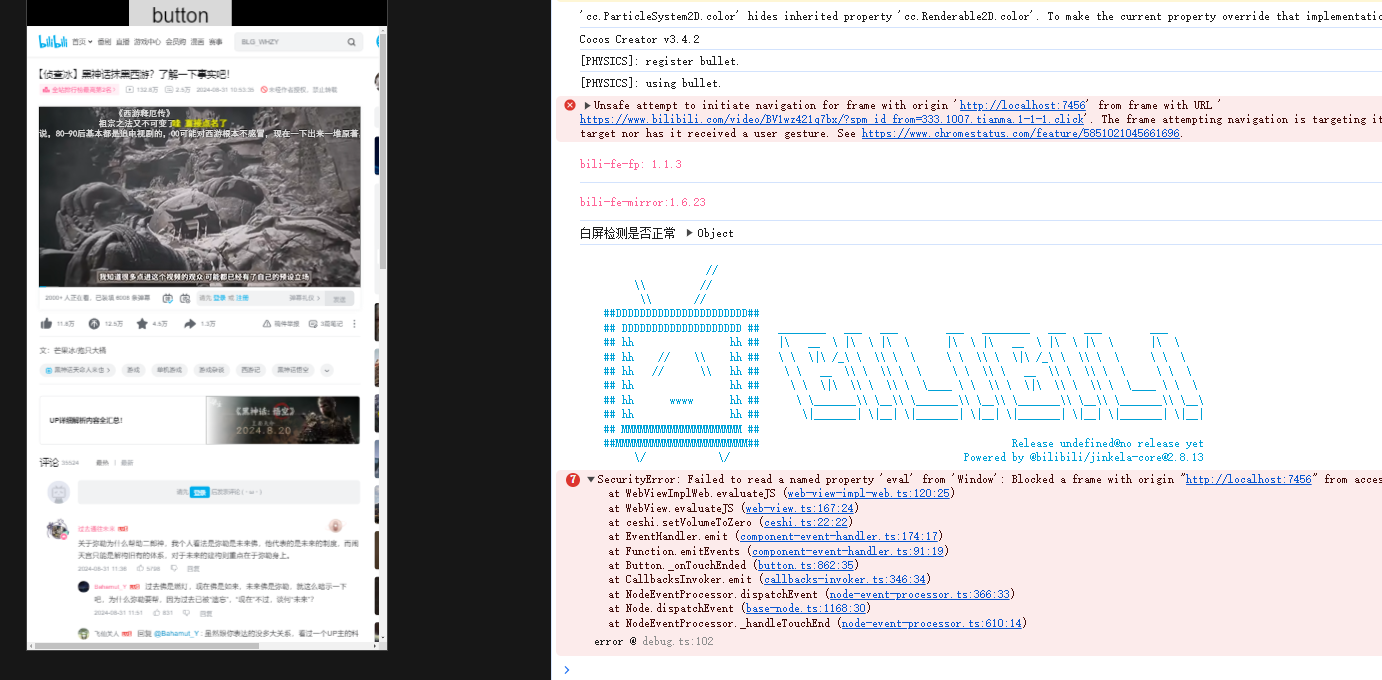1382x680 pixels.
Task: Give a coin using the coin icon
Action: 94,324
